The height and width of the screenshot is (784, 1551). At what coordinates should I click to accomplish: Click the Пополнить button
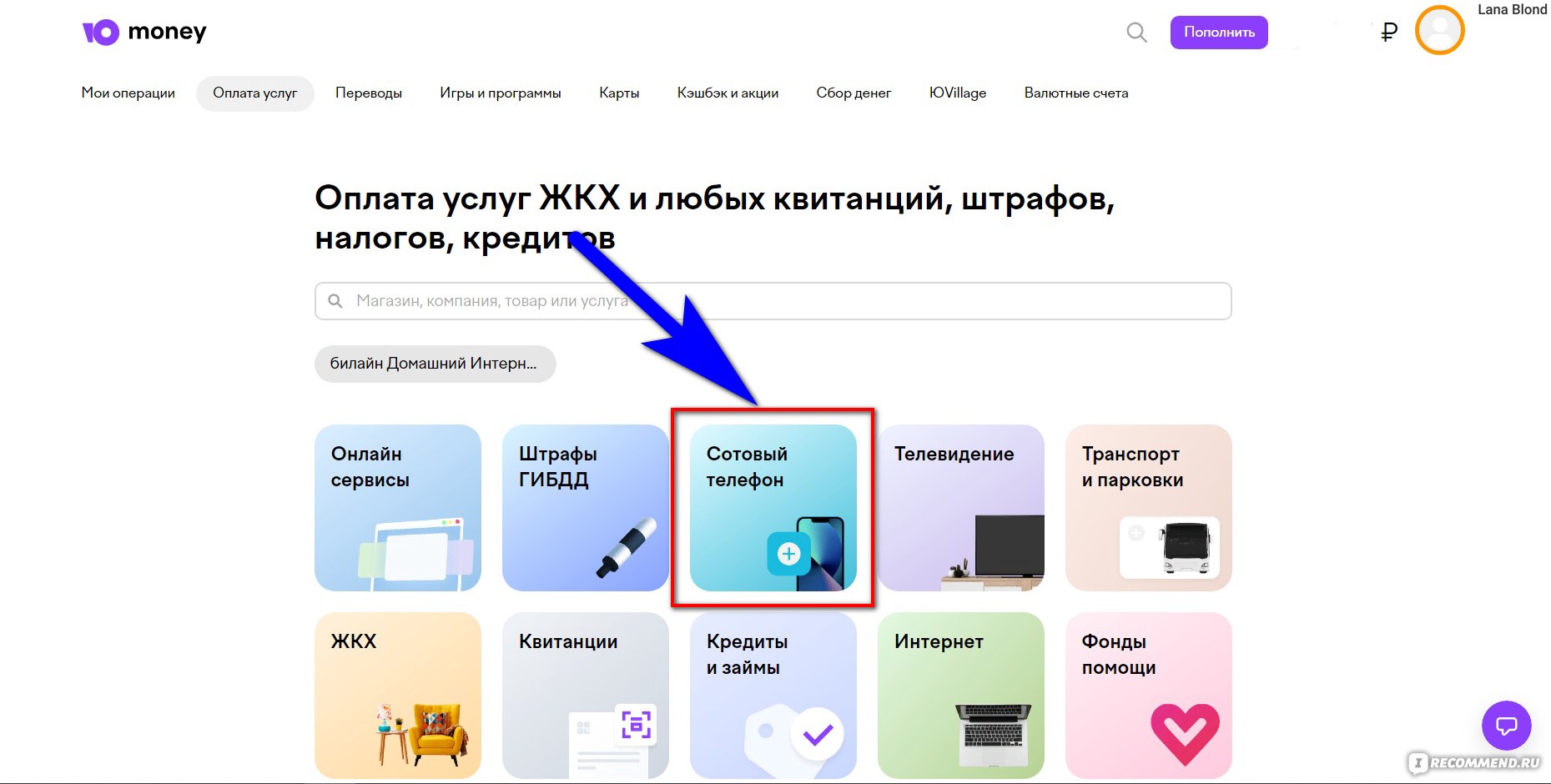pyautogui.click(x=1219, y=33)
